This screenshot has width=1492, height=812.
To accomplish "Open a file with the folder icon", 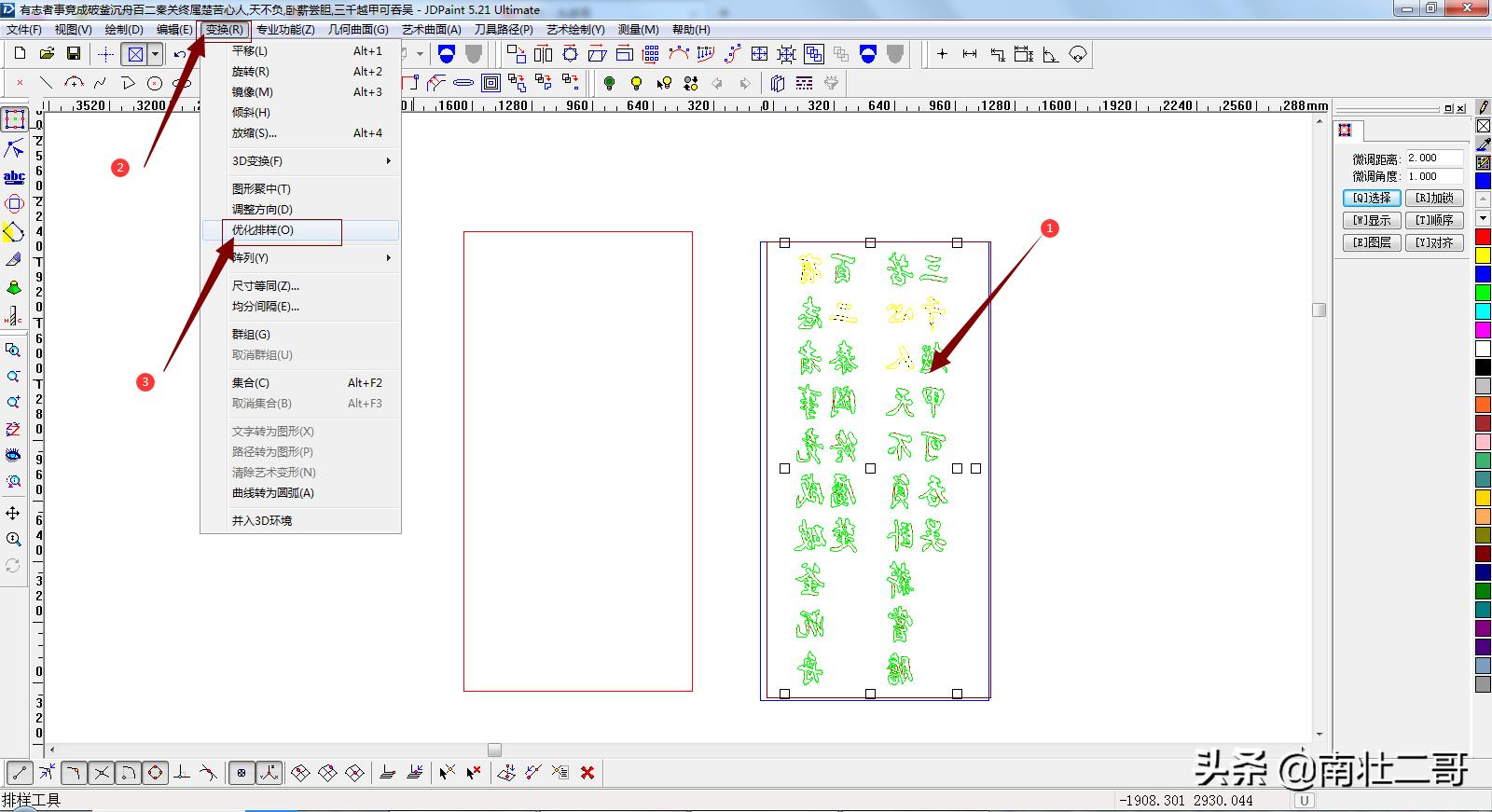I will [47, 54].
